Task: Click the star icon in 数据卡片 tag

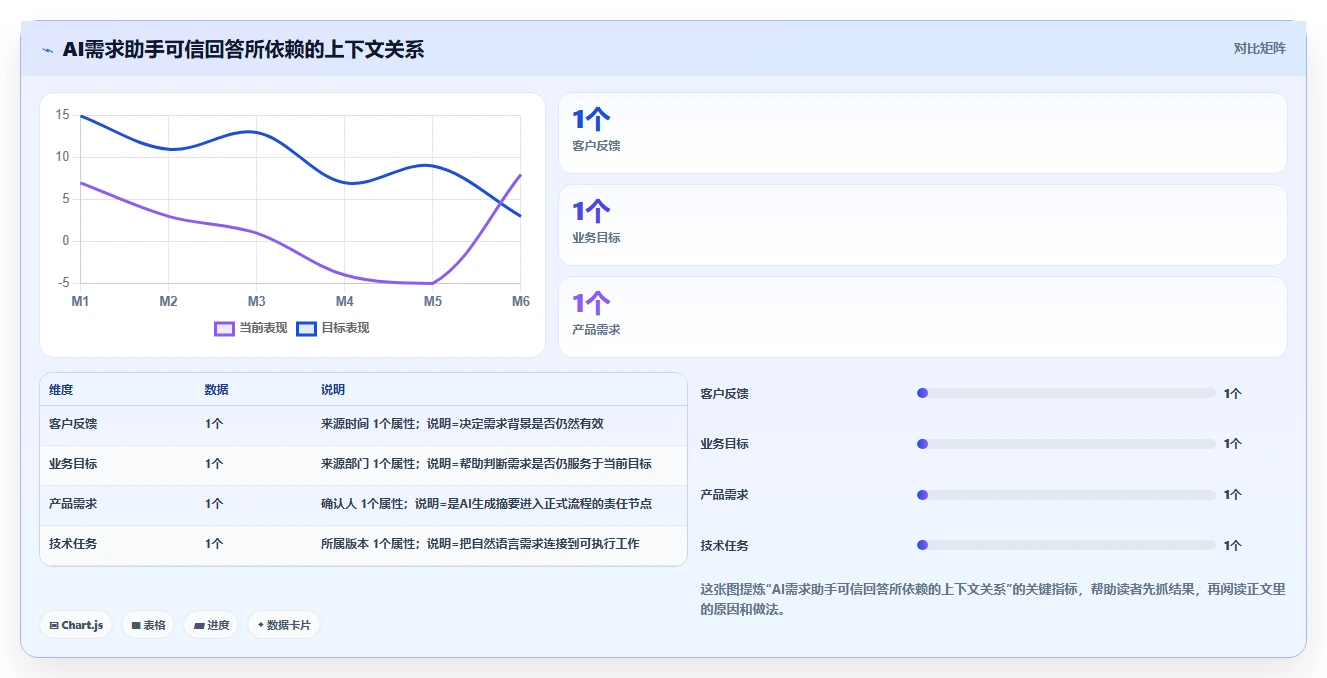Action: coord(260,625)
